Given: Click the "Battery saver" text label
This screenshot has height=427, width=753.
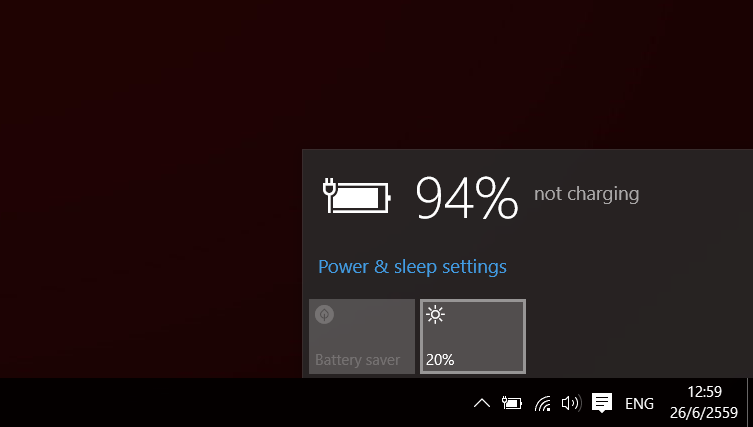Looking at the screenshot, I should [357, 360].
